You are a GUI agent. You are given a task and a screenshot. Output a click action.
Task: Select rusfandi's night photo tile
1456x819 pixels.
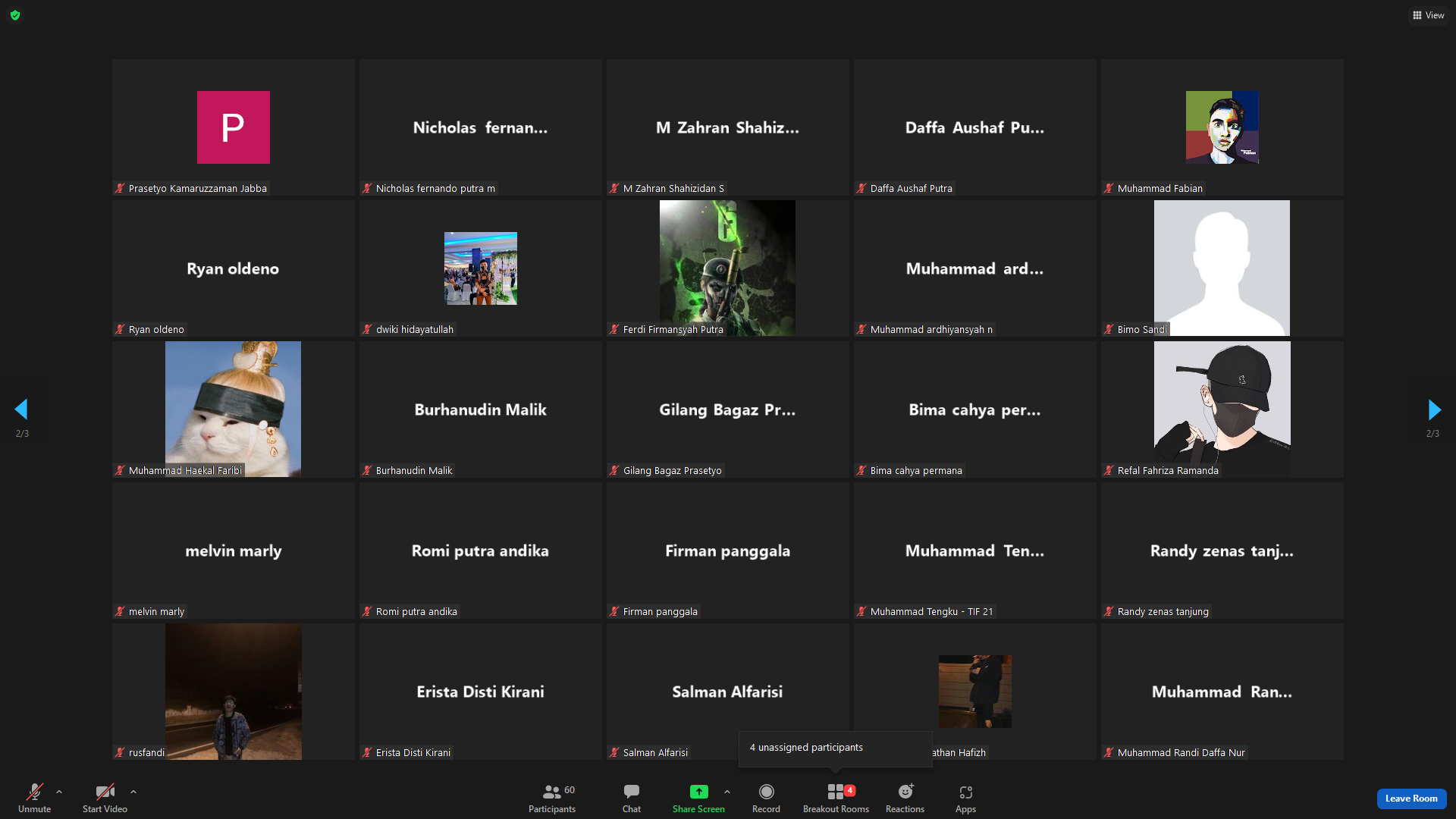click(234, 692)
